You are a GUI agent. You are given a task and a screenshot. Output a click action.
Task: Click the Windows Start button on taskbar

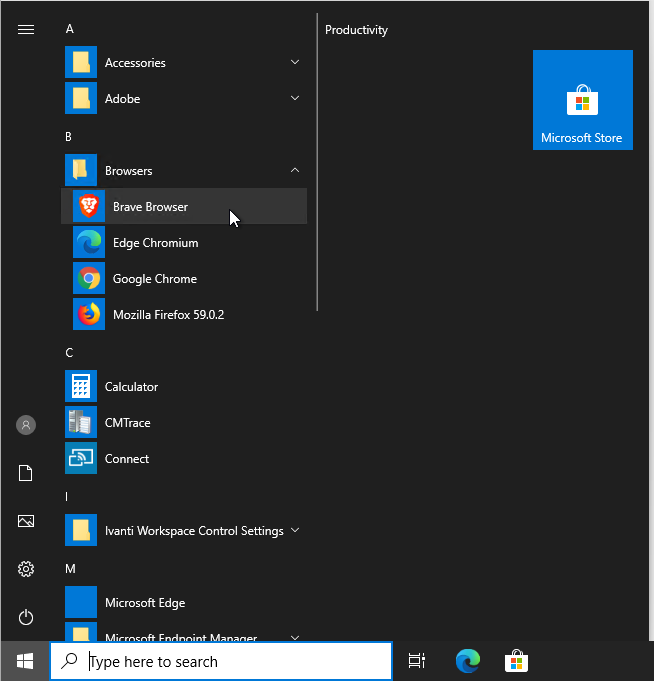[25, 661]
